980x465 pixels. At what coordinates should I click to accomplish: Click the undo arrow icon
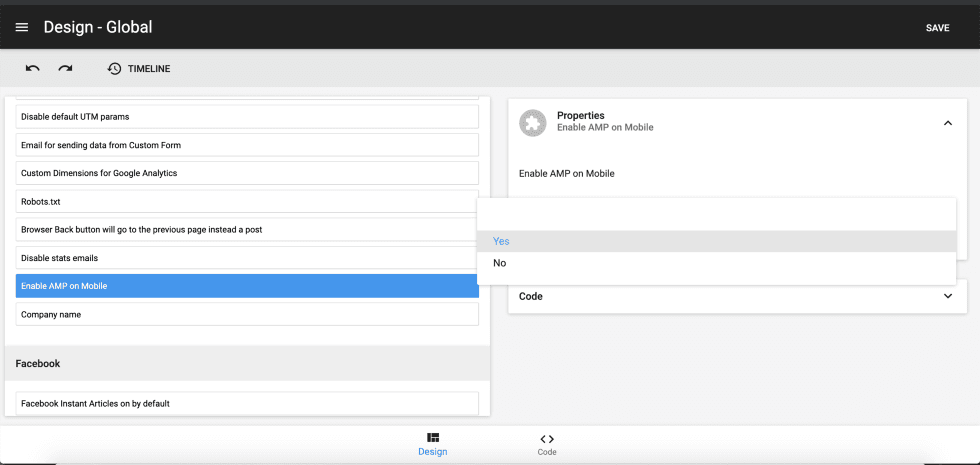pos(33,68)
